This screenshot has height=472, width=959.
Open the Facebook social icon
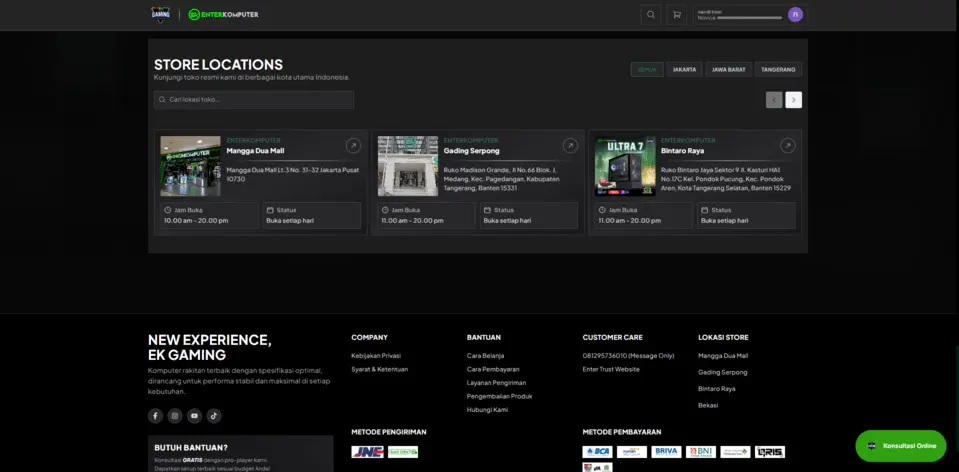click(155, 416)
